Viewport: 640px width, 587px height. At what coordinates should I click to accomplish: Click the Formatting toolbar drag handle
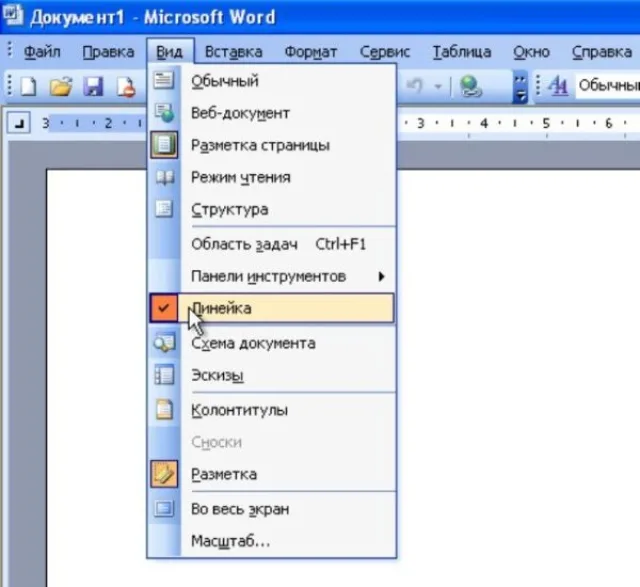(x=538, y=86)
